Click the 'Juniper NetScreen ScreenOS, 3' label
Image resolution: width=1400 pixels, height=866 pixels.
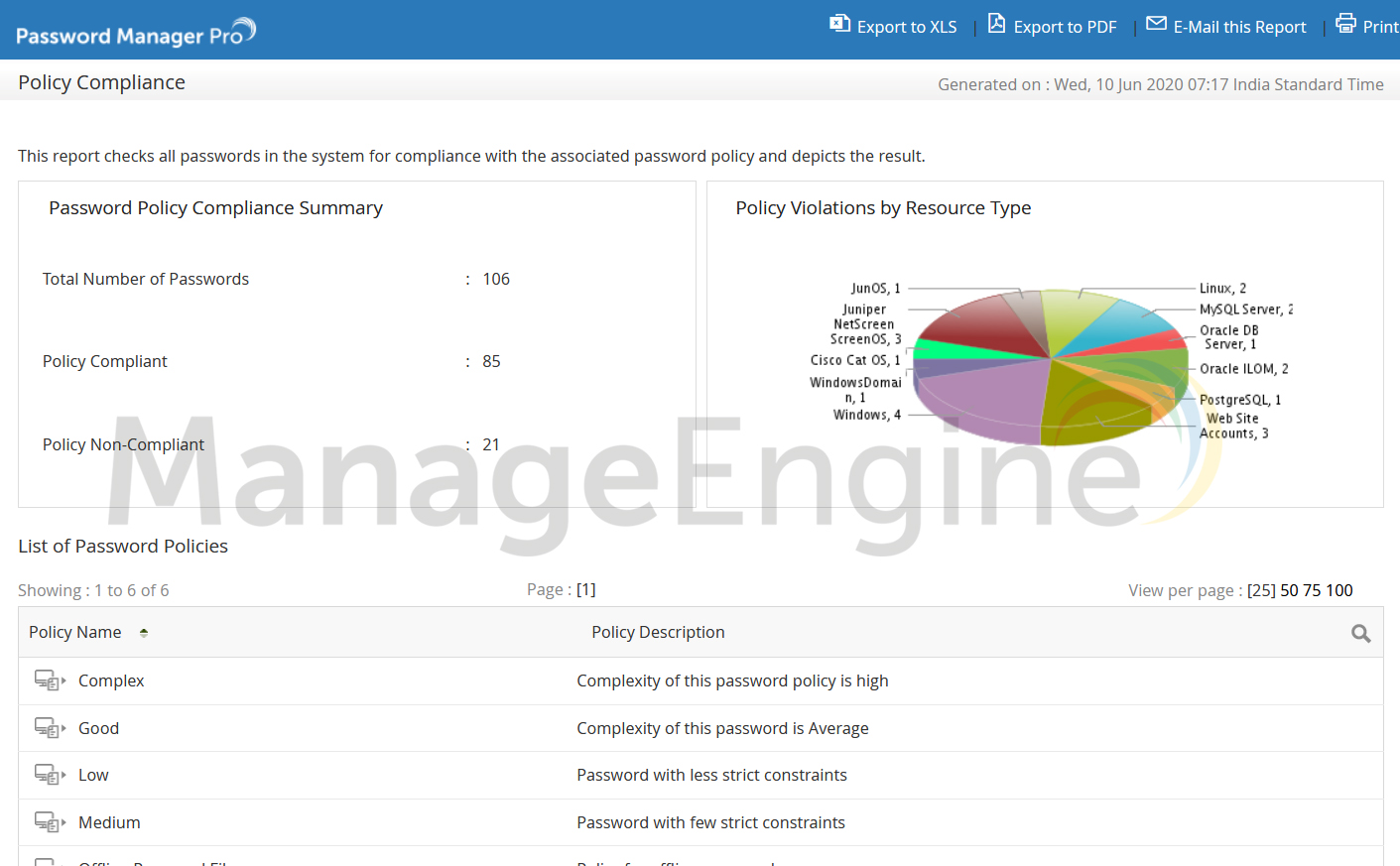pyautogui.click(x=865, y=324)
